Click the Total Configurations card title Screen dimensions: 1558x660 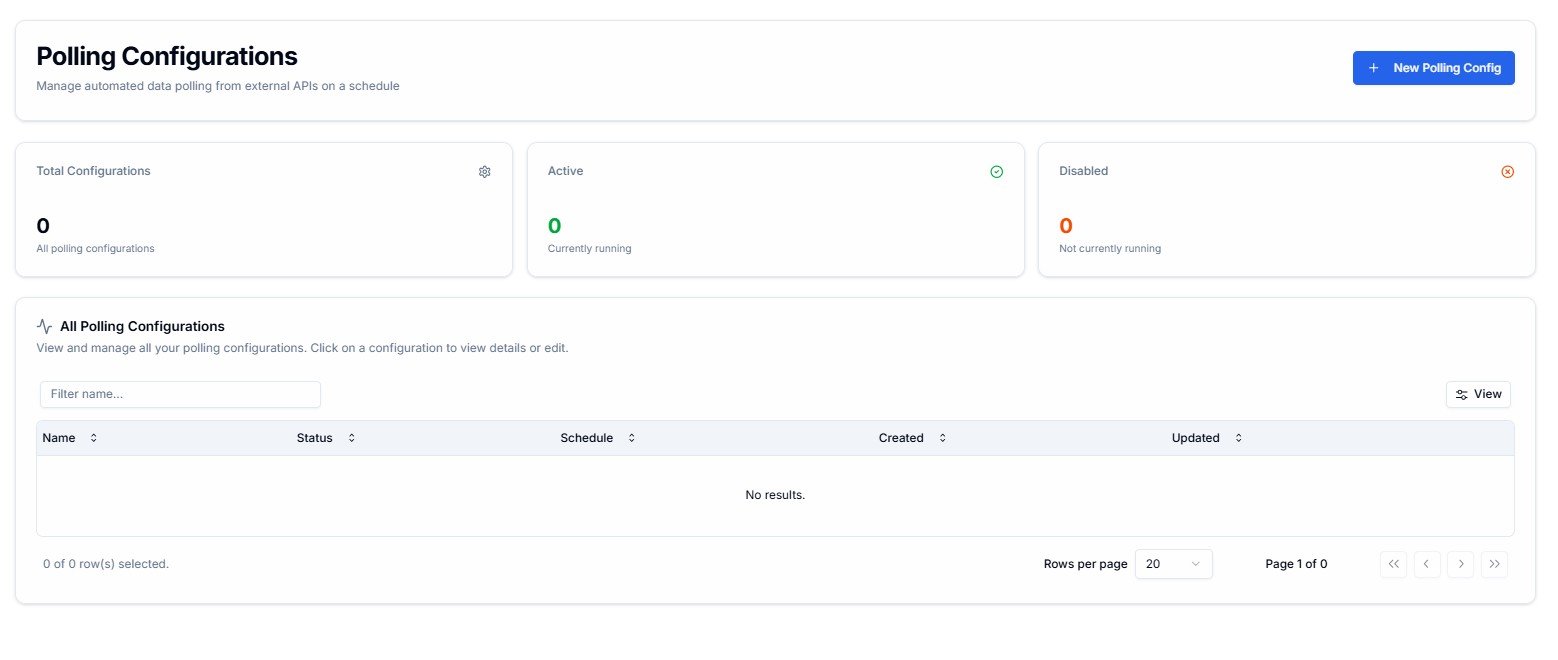coord(93,171)
